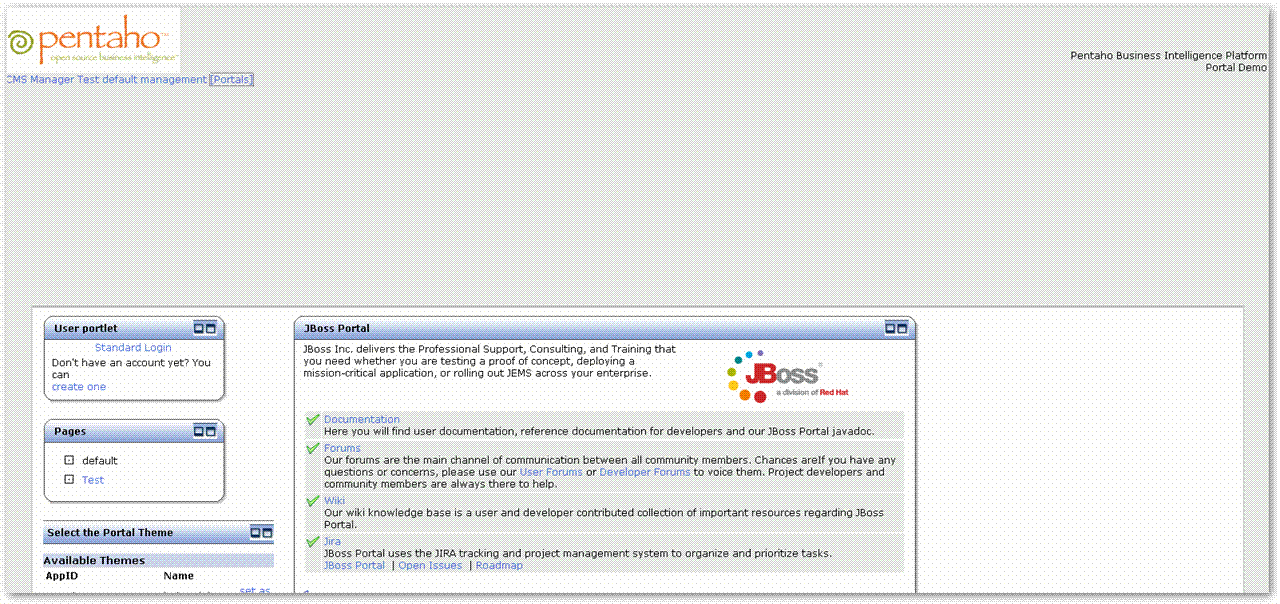Viewport: 1280px width, 604px height.
Task: Open the Roadmap link
Action: 499,566
